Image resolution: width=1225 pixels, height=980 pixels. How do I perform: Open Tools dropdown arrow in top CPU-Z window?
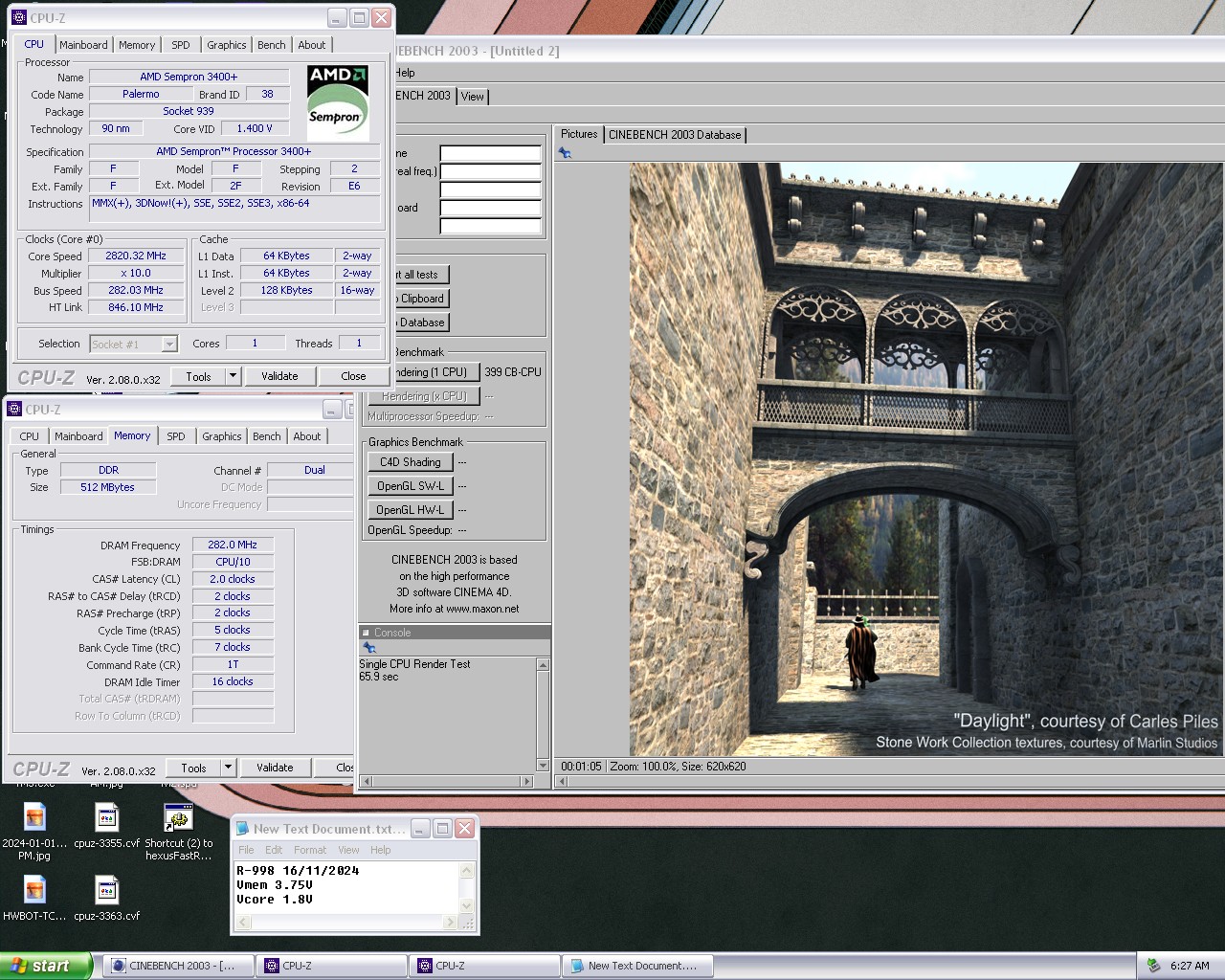click(x=233, y=376)
